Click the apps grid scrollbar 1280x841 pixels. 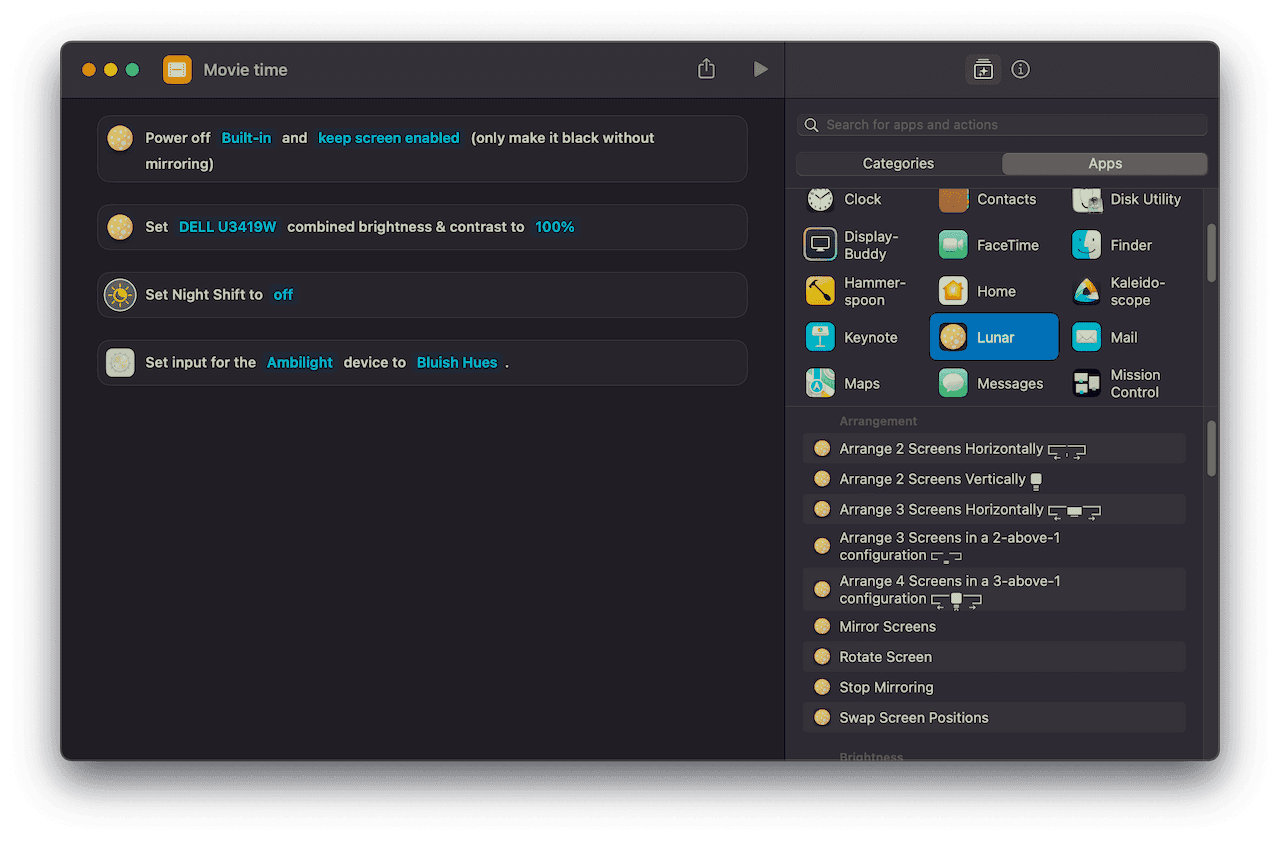coord(1212,252)
